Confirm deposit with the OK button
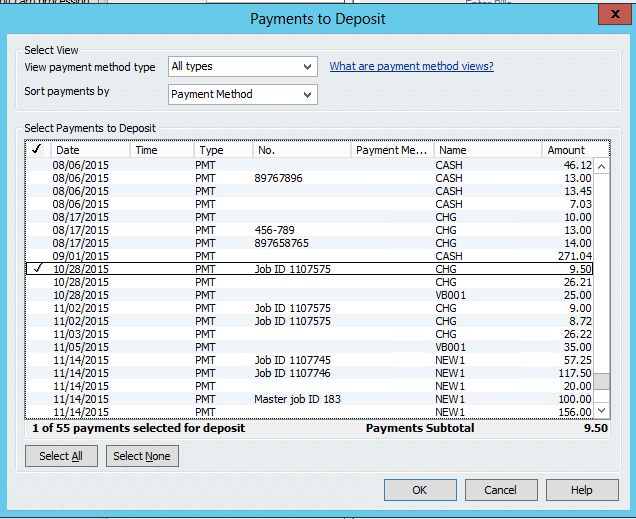 pyautogui.click(x=420, y=490)
